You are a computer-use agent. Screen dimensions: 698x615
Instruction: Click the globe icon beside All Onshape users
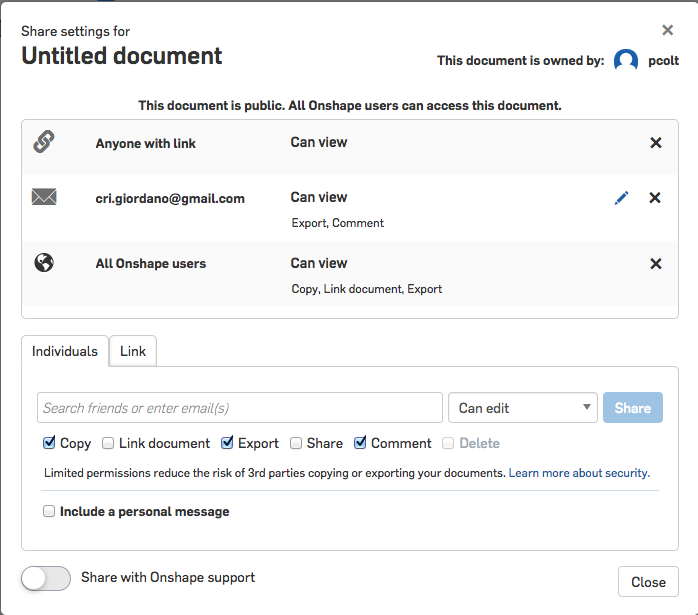[x=44, y=263]
